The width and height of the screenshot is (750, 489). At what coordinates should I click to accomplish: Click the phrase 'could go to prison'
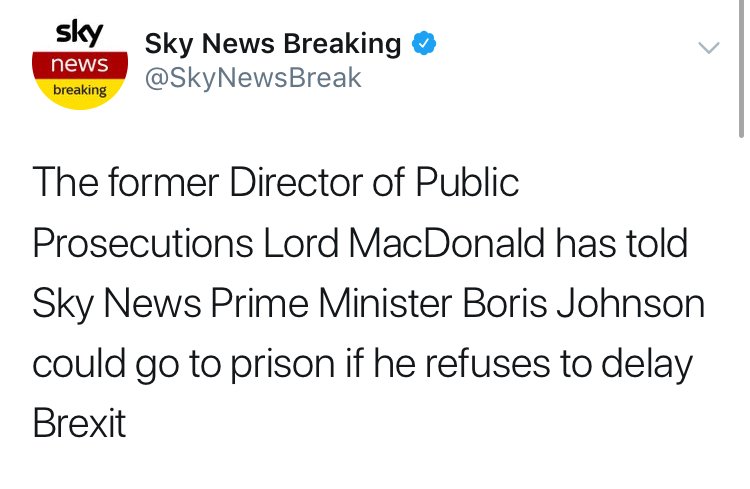(x=184, y=366)
